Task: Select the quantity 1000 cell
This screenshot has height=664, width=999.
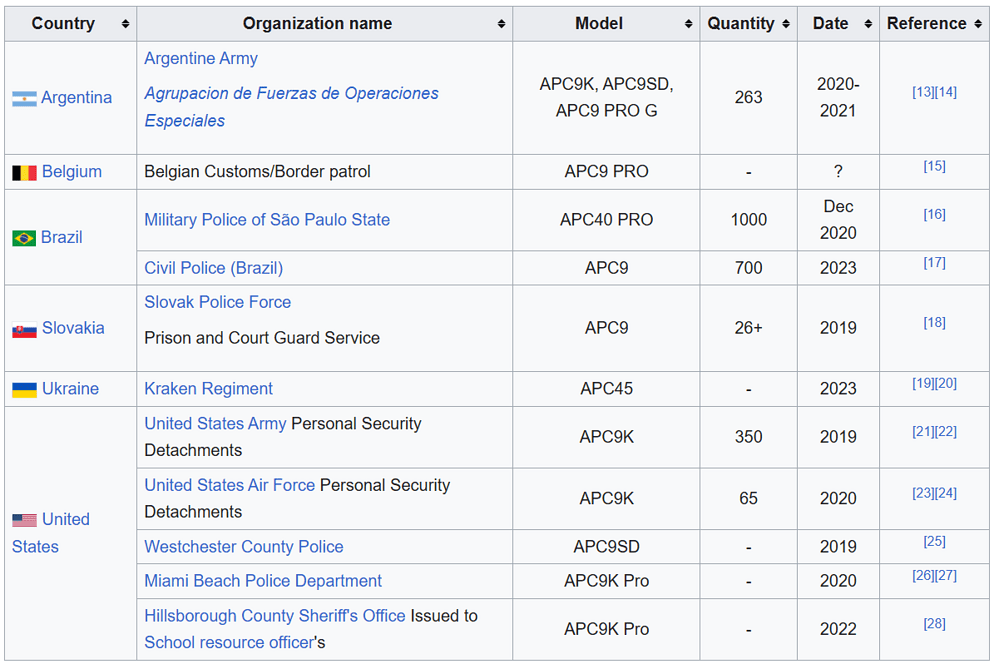Action: click(x=749, y=220)
